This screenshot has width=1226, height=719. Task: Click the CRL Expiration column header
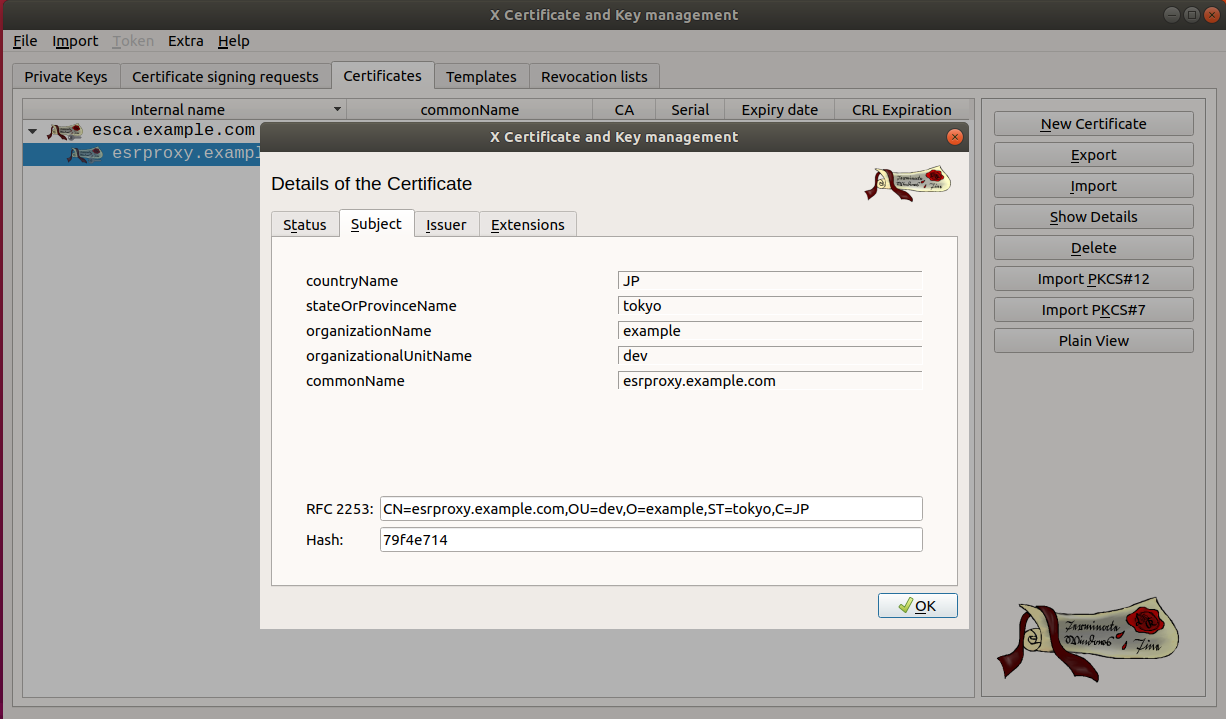(x=901, y=110)
